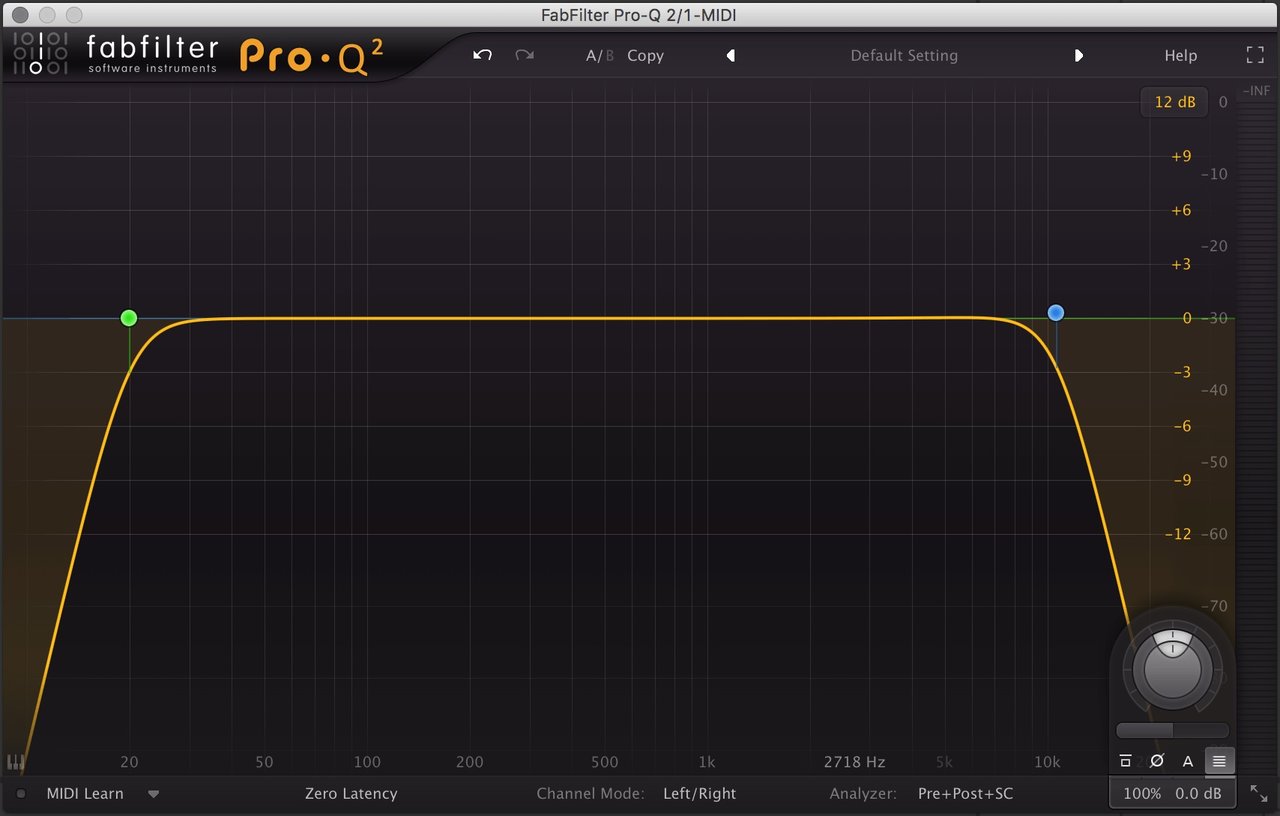This screenshot has width=1280, height=816.
Task: Change Left/Right channel mode setting
Action: (x=699, y=794)
